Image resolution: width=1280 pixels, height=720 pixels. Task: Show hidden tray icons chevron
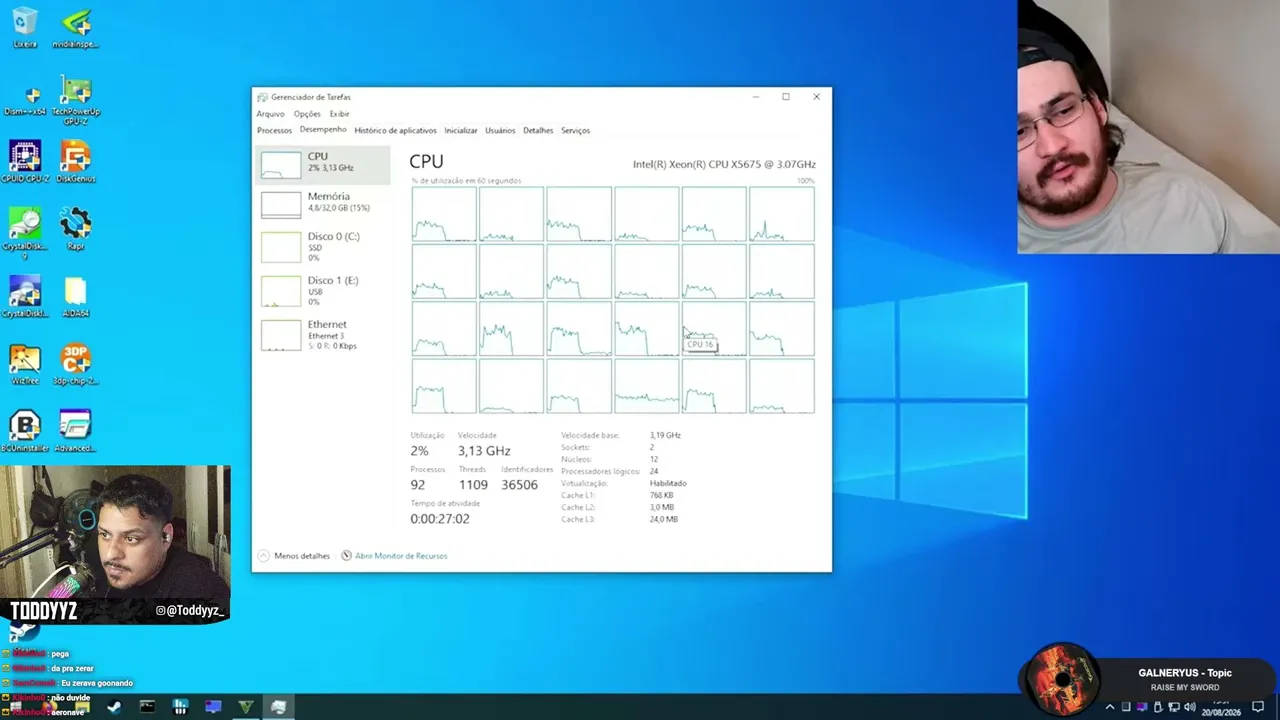(x=1109, y=707)
